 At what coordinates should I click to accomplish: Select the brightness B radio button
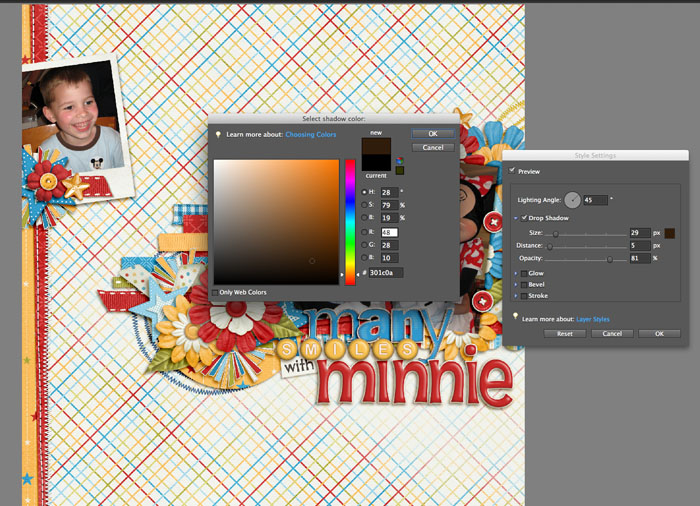(x=364, y=217)
